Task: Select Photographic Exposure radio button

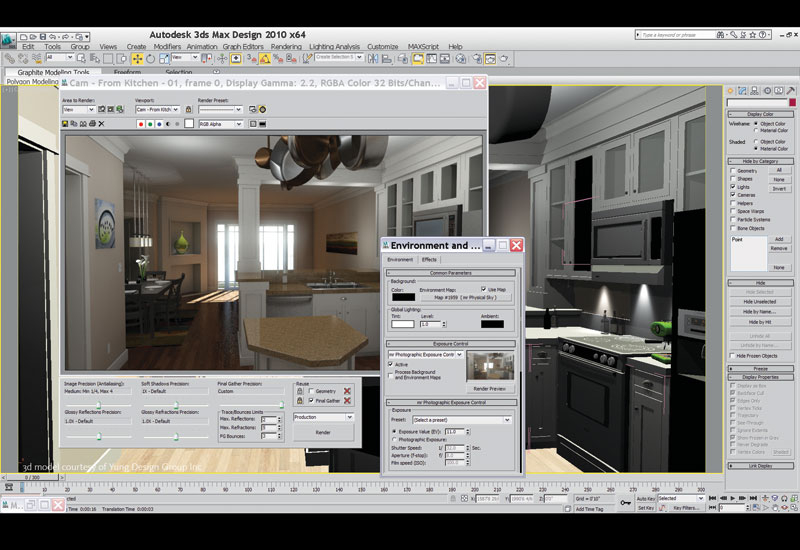Action: [394, 439]
